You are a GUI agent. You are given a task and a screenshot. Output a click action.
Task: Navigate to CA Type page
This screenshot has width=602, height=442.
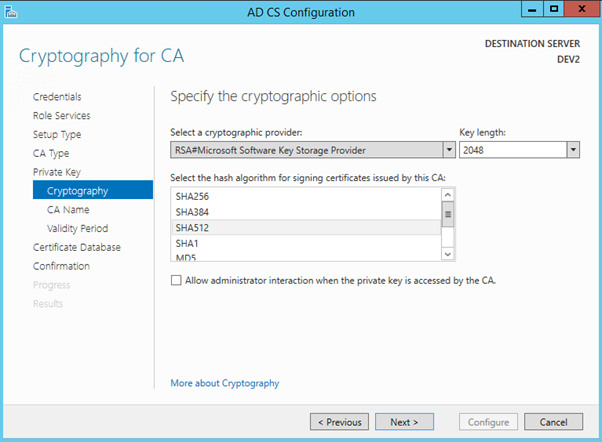pyautogui.click(x=51, y=153)
